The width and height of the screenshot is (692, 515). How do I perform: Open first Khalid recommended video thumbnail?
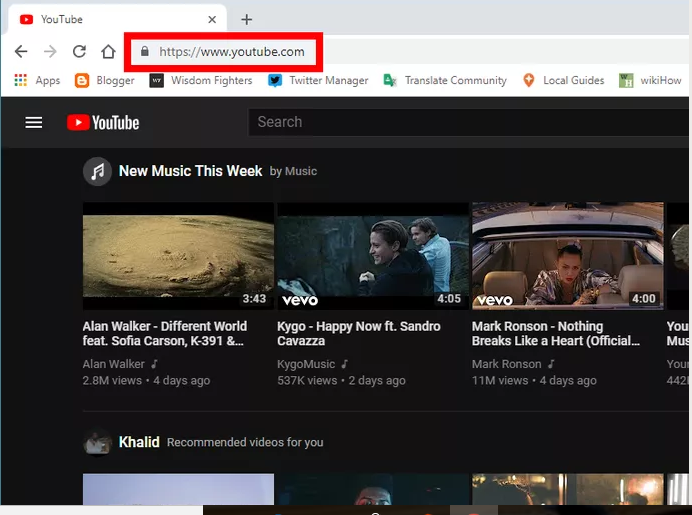point(178,489)
